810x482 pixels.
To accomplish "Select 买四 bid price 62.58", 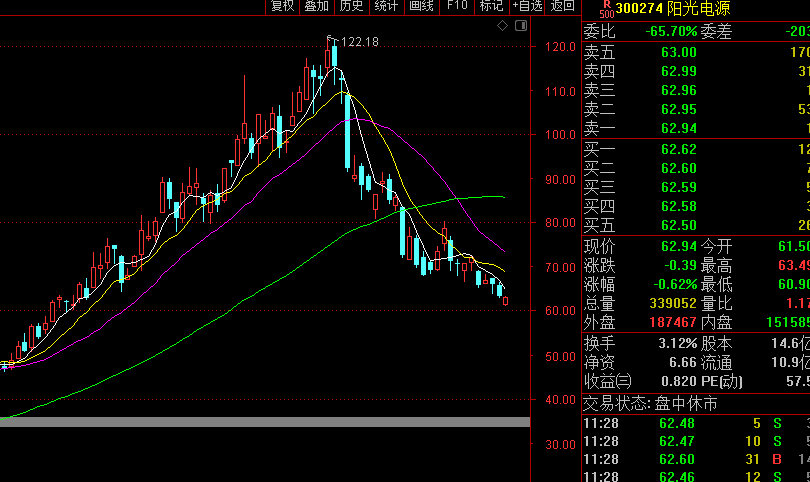I will click(679, 206).
